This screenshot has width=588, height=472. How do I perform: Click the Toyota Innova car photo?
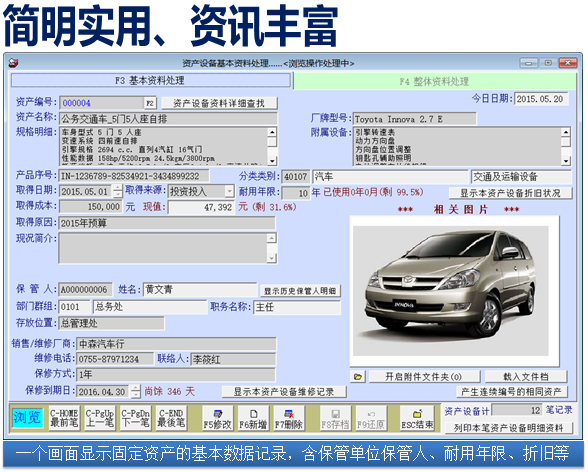tap(451, 291)
